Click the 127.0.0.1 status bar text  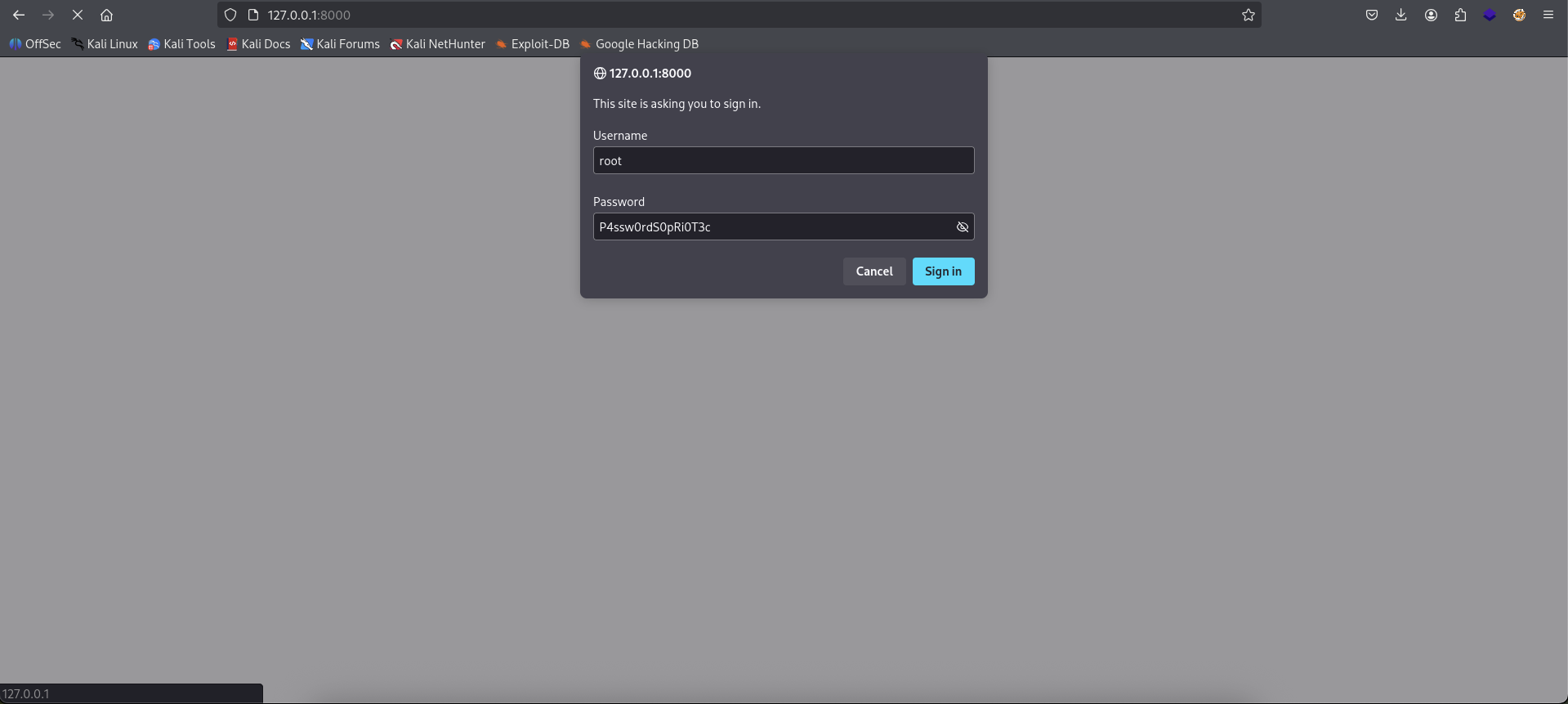tap(26, 693)
